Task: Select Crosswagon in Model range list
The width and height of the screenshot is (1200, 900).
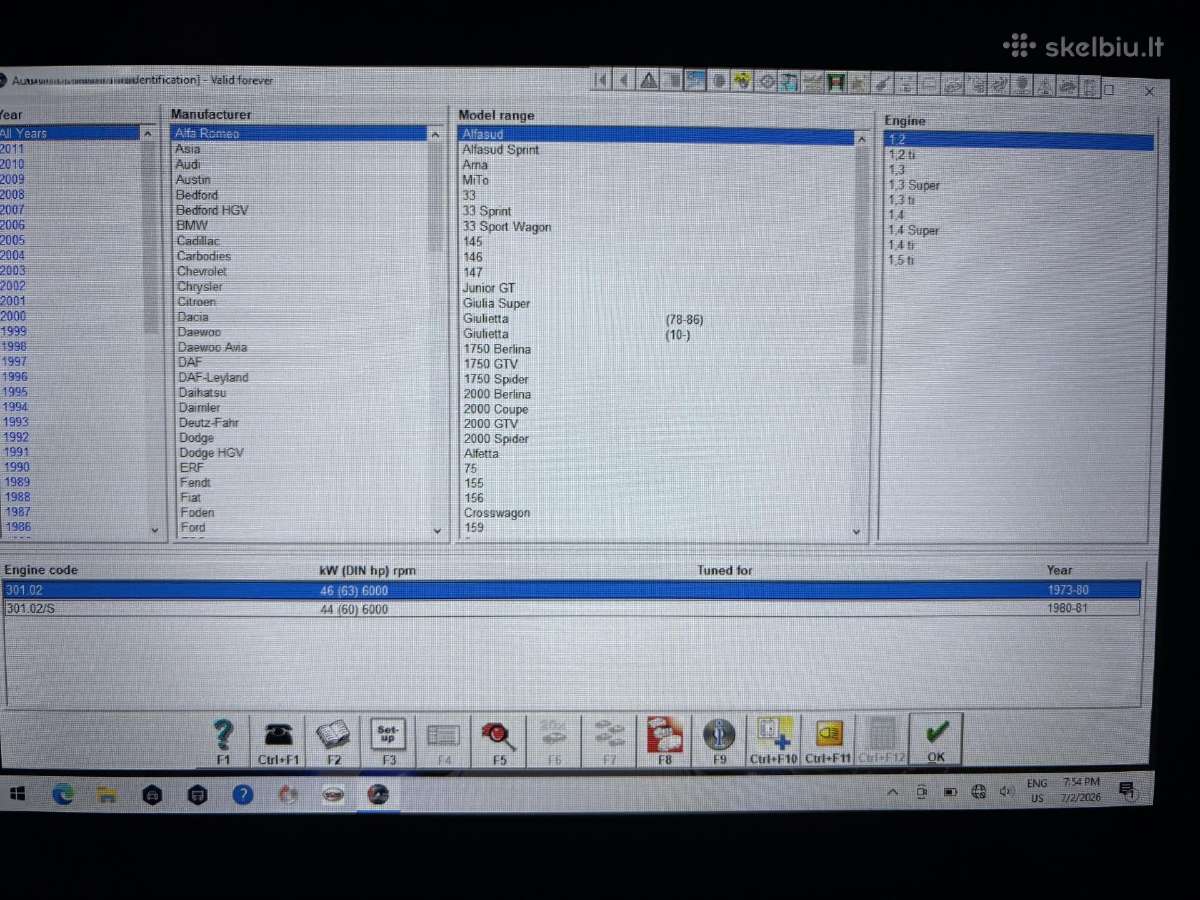Action: click(x=497, y=513)
